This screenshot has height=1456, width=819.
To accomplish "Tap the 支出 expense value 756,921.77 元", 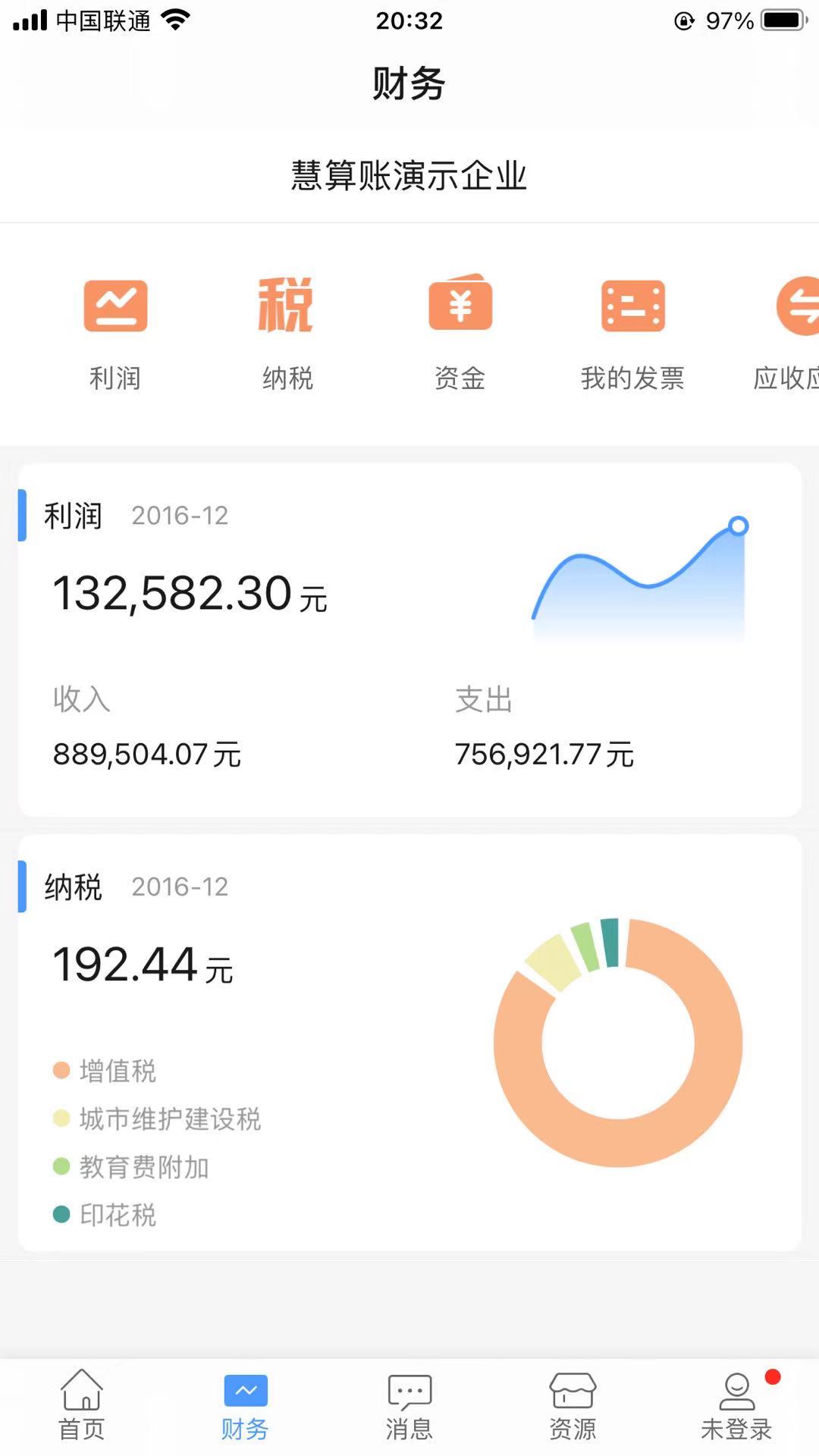I will (544, 755).
